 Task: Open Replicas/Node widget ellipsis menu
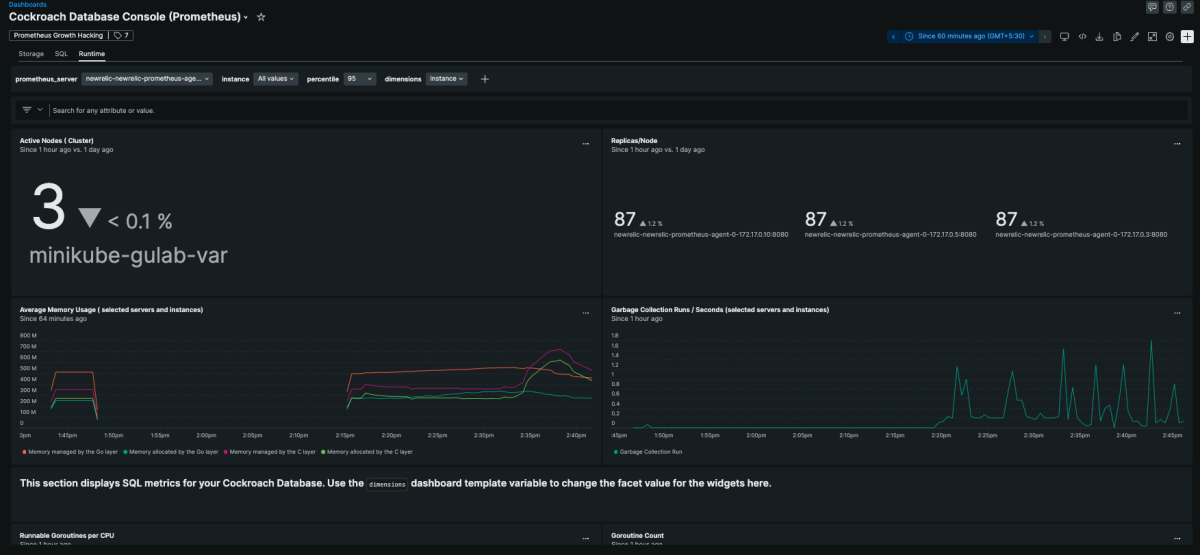coord(1176,144)
